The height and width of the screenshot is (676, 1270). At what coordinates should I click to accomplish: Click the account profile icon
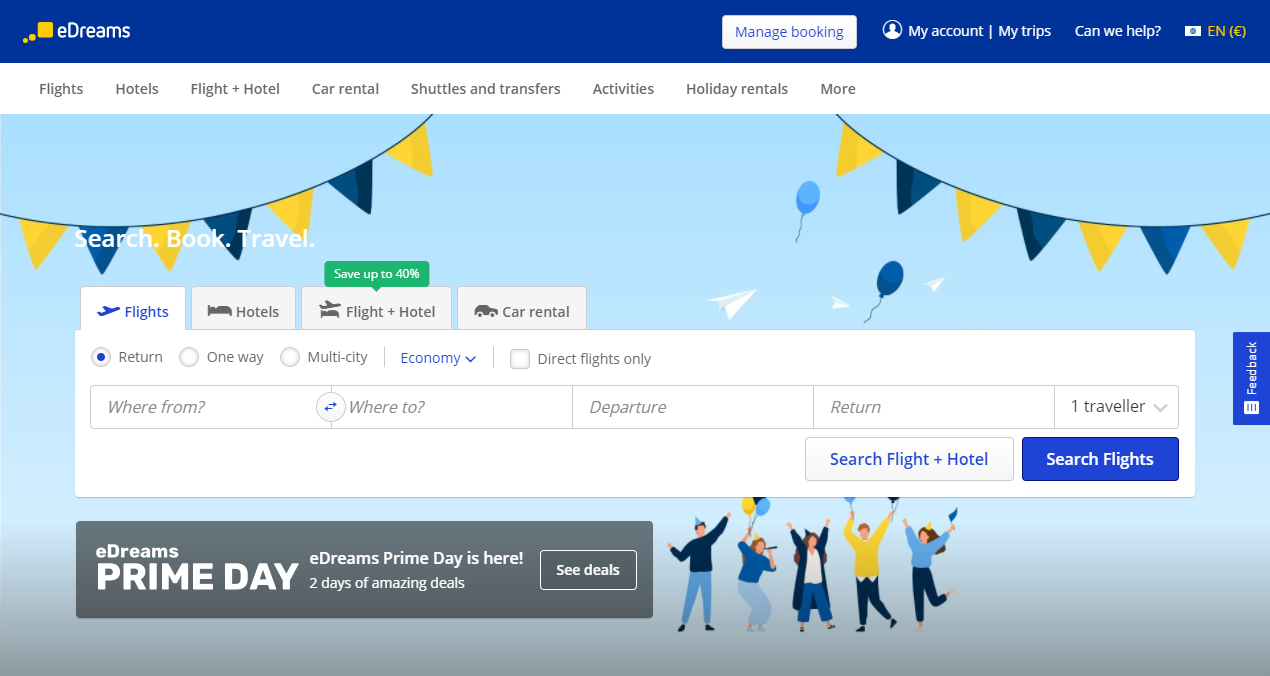tap(892, 30)
